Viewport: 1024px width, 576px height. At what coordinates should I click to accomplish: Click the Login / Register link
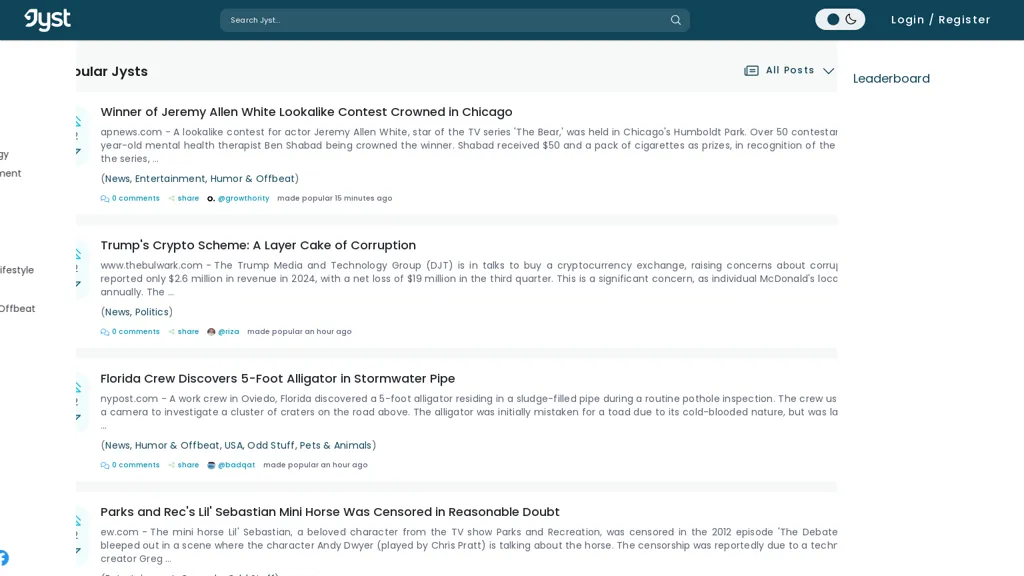[x=940, y=20]
